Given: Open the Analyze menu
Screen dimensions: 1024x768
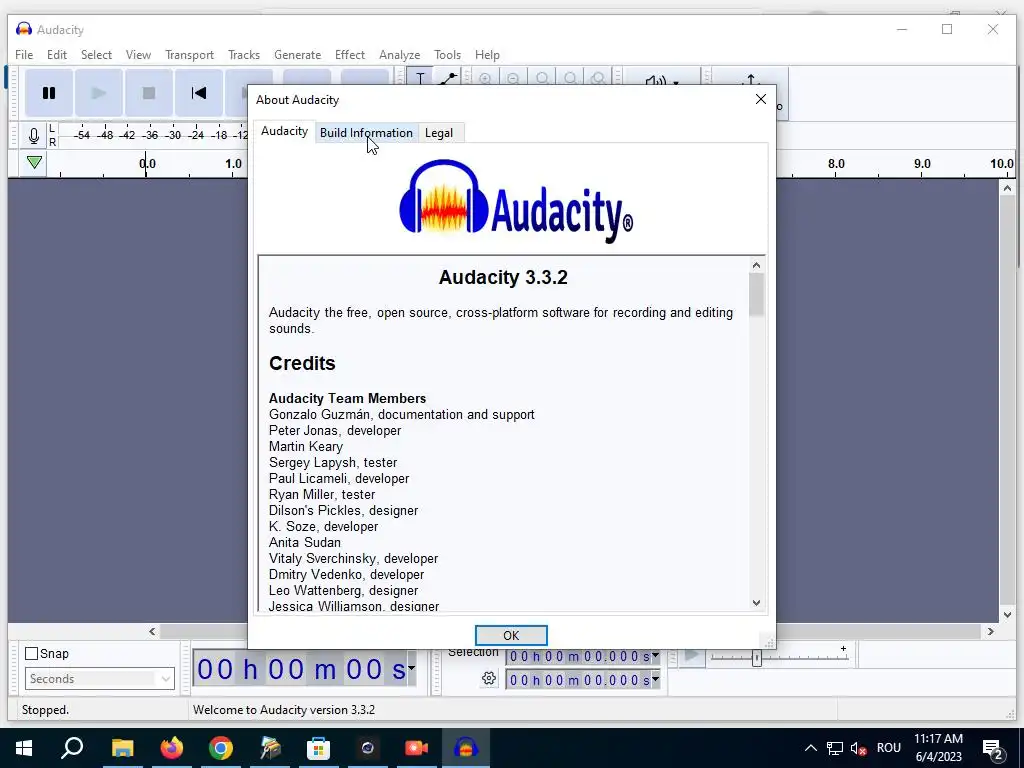Looking at the screenshot, I should coord(400,55).
